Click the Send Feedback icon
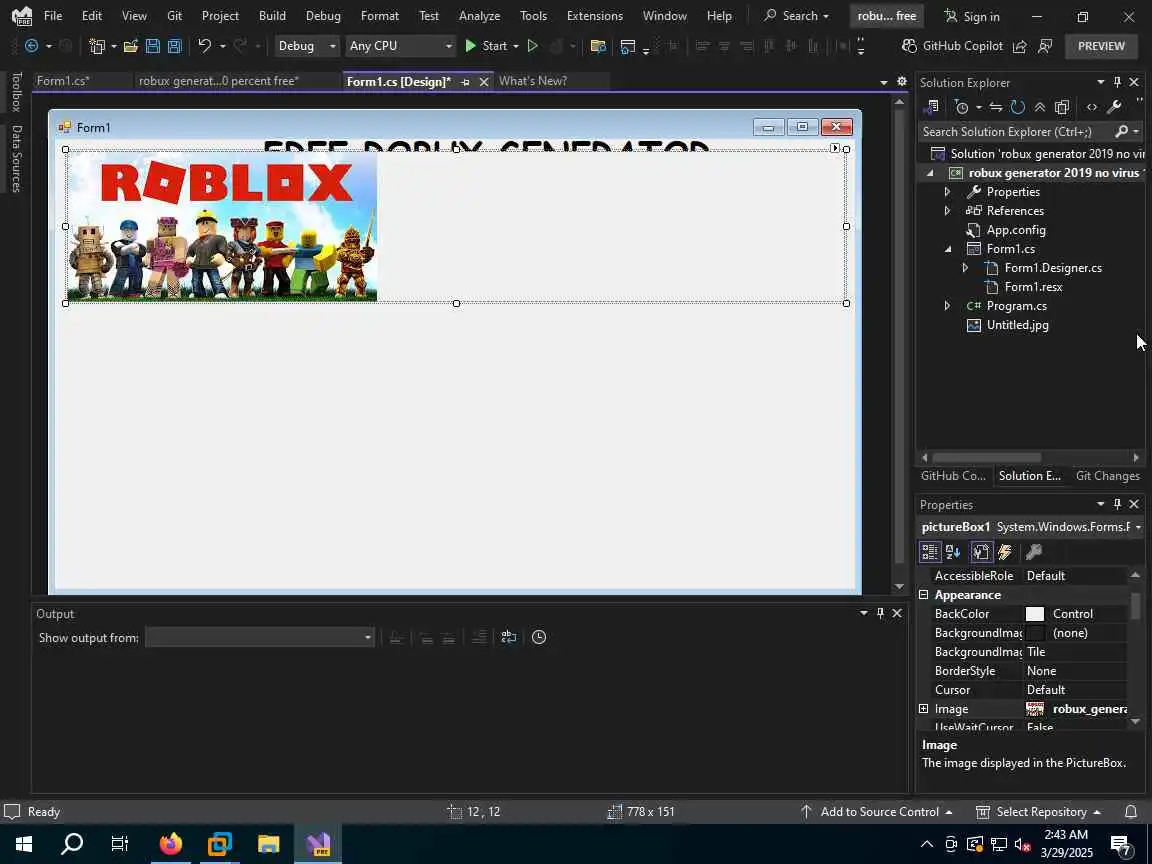This screenshot has height=864, width=1152. 1045,46
